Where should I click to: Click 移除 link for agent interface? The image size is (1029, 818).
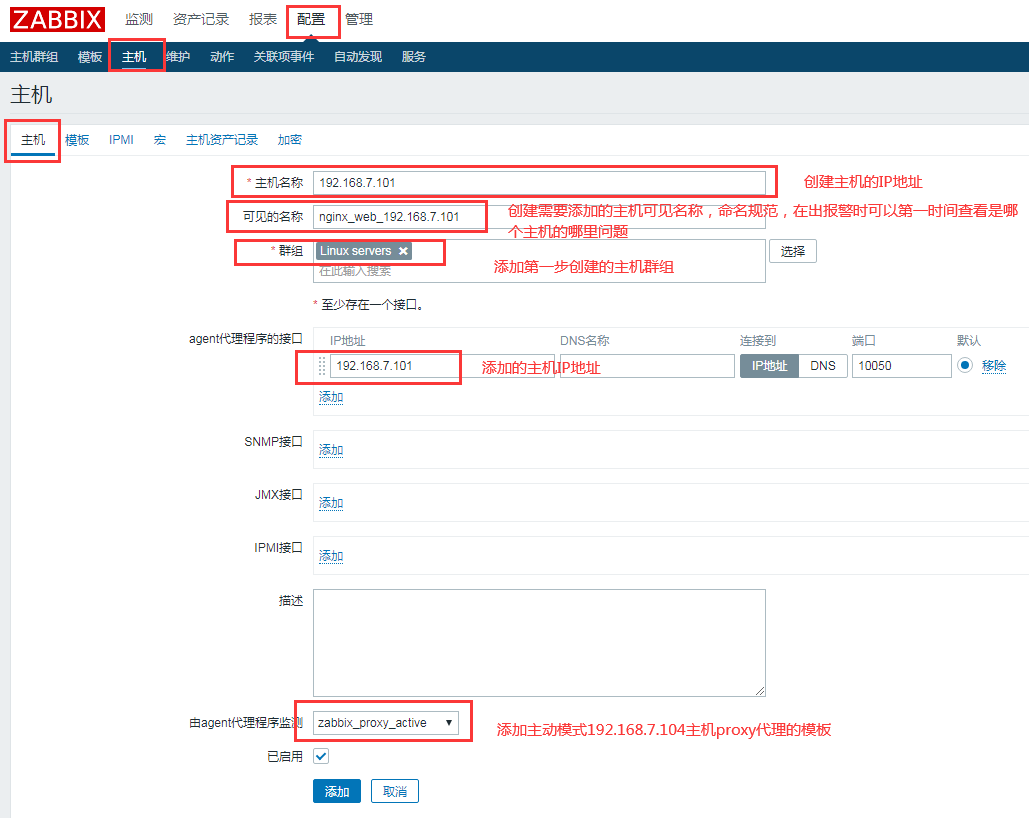pyautogui.click(x=994, y=366)
